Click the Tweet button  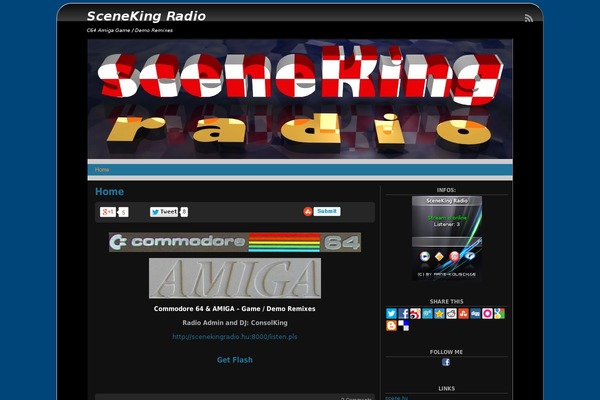tap(164, 212)
